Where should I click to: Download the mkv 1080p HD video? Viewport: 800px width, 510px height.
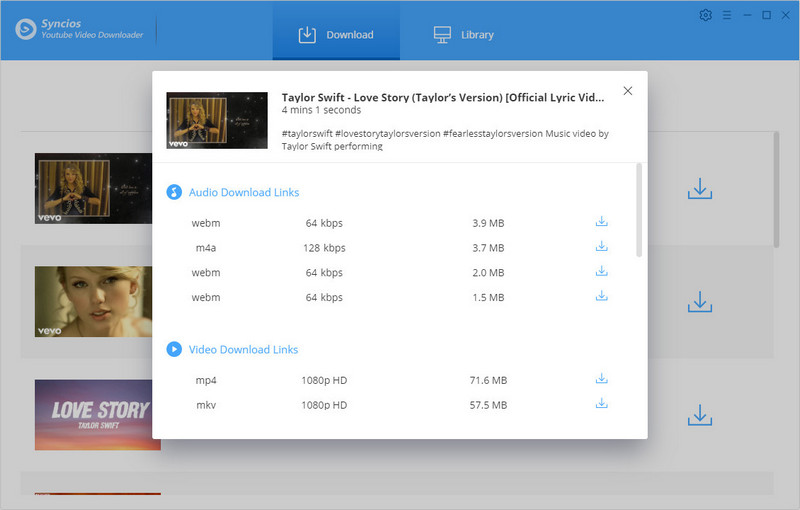[601, 404]
